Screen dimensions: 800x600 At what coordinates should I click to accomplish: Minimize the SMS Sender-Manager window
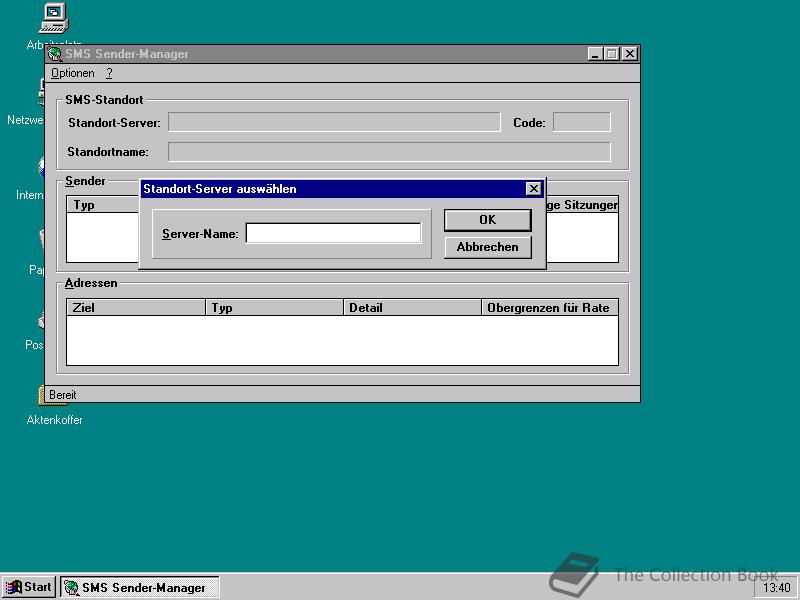point(594,54)
